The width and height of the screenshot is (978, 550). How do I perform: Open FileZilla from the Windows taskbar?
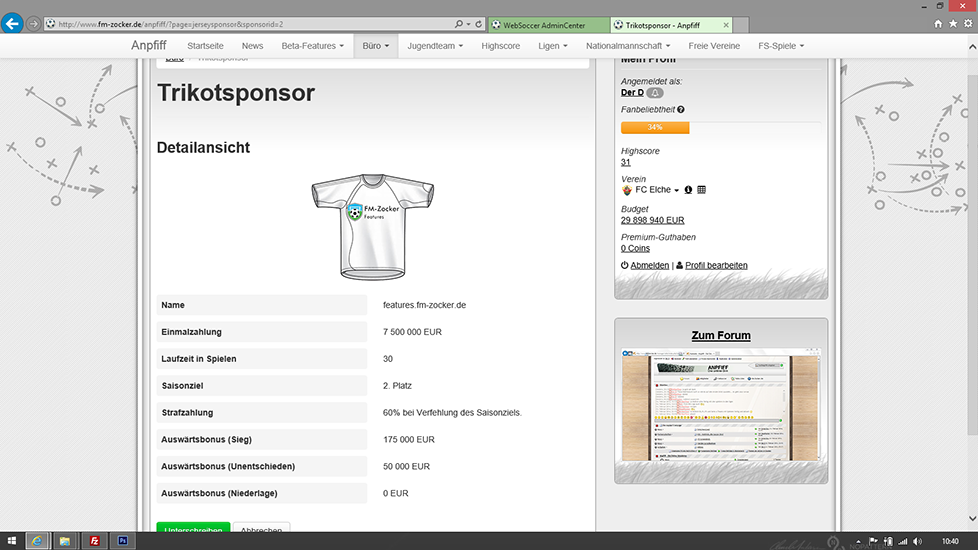(x=94, y=541)
